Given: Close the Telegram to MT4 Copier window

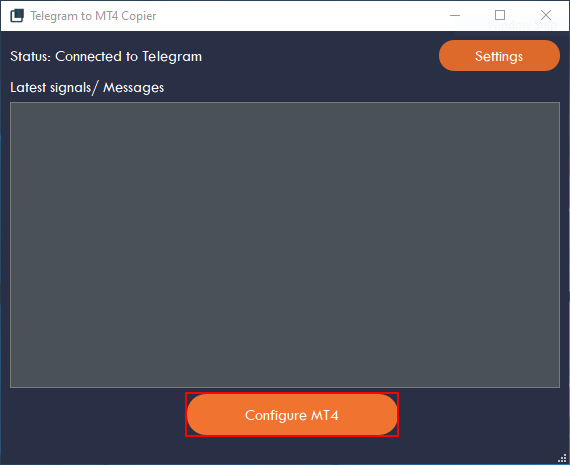Looking at the screenshot, I should click(x=546, y=15).
